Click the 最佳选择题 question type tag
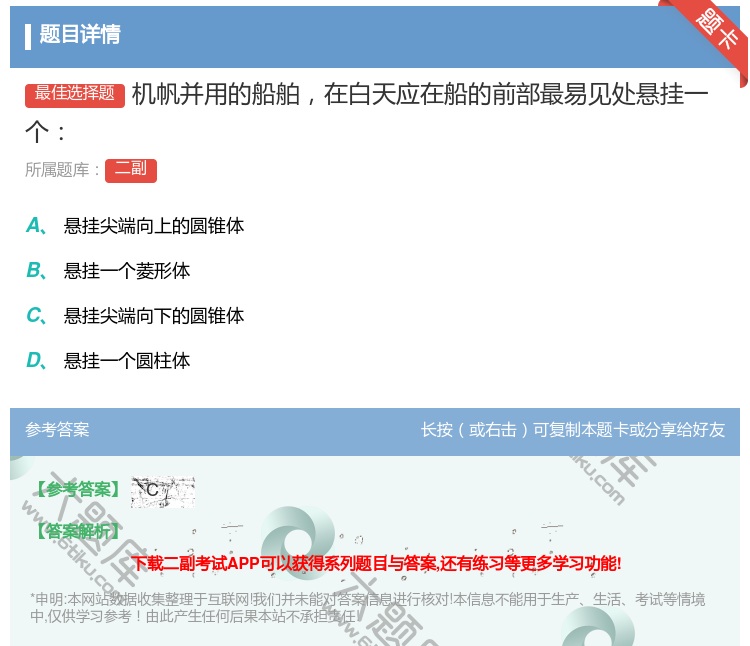This screenshot has width=750, height=646. pos(75,95)
